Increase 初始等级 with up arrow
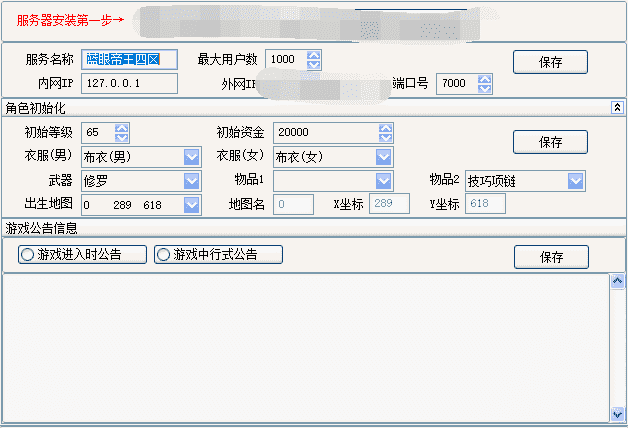Viewport: 628px width, 428px height. coord(122,128)
